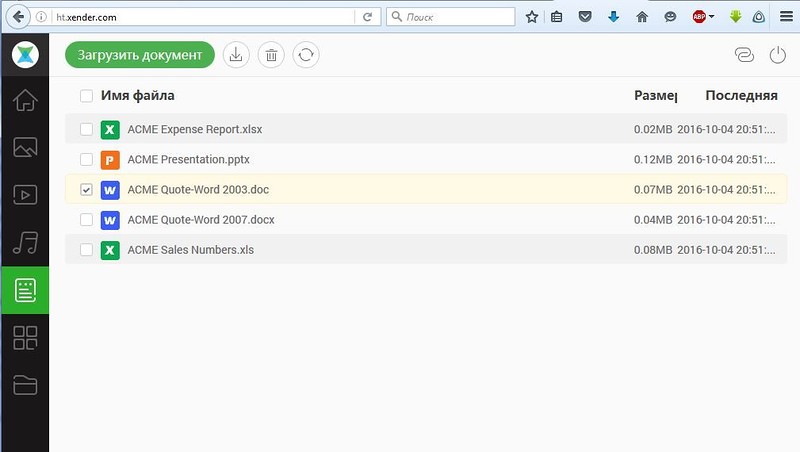Click the 0.08MB size value
The height and width of the screenshot is (452, 800).
coord(653,250)
